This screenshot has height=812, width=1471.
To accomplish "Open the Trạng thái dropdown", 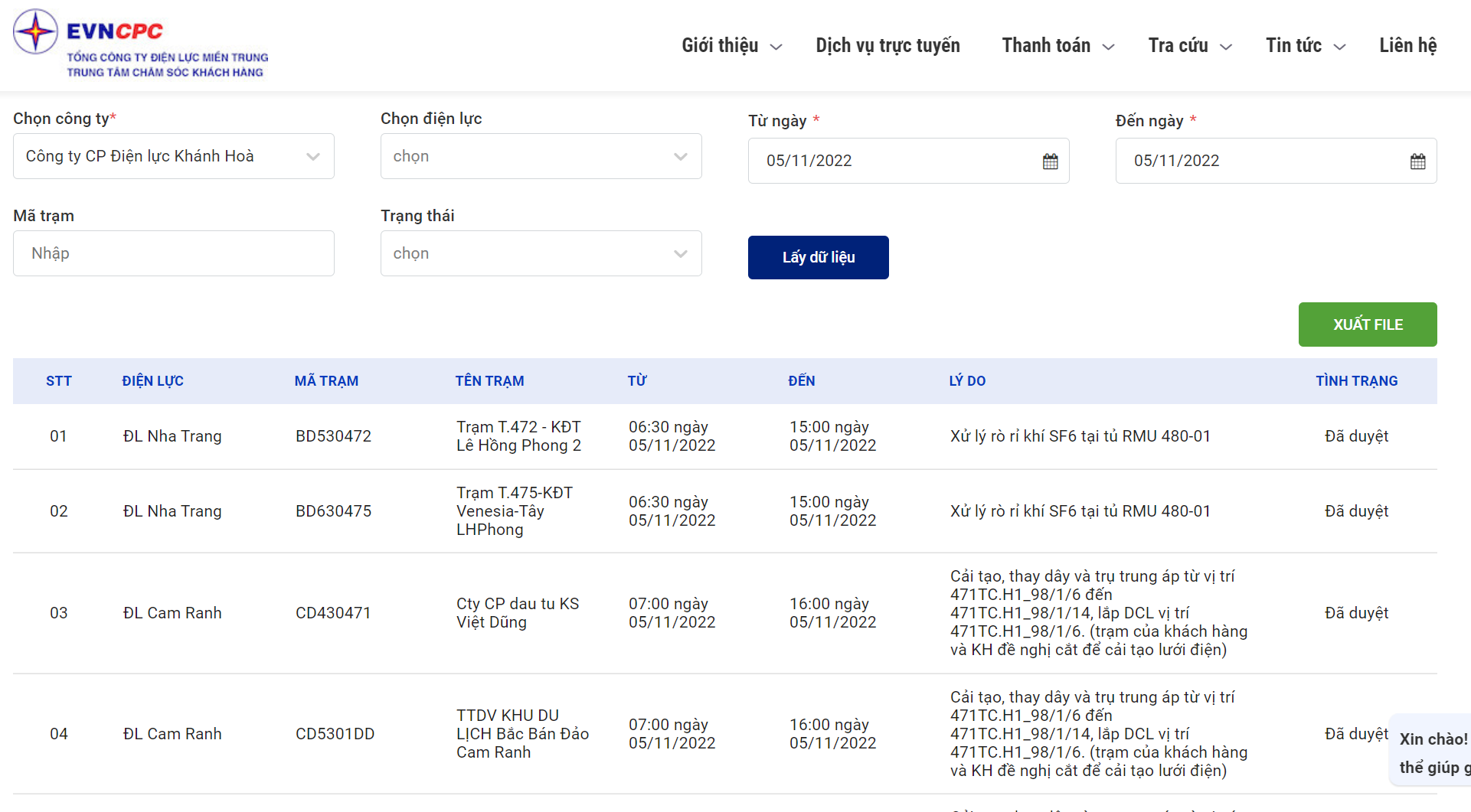I will point(541,254).
